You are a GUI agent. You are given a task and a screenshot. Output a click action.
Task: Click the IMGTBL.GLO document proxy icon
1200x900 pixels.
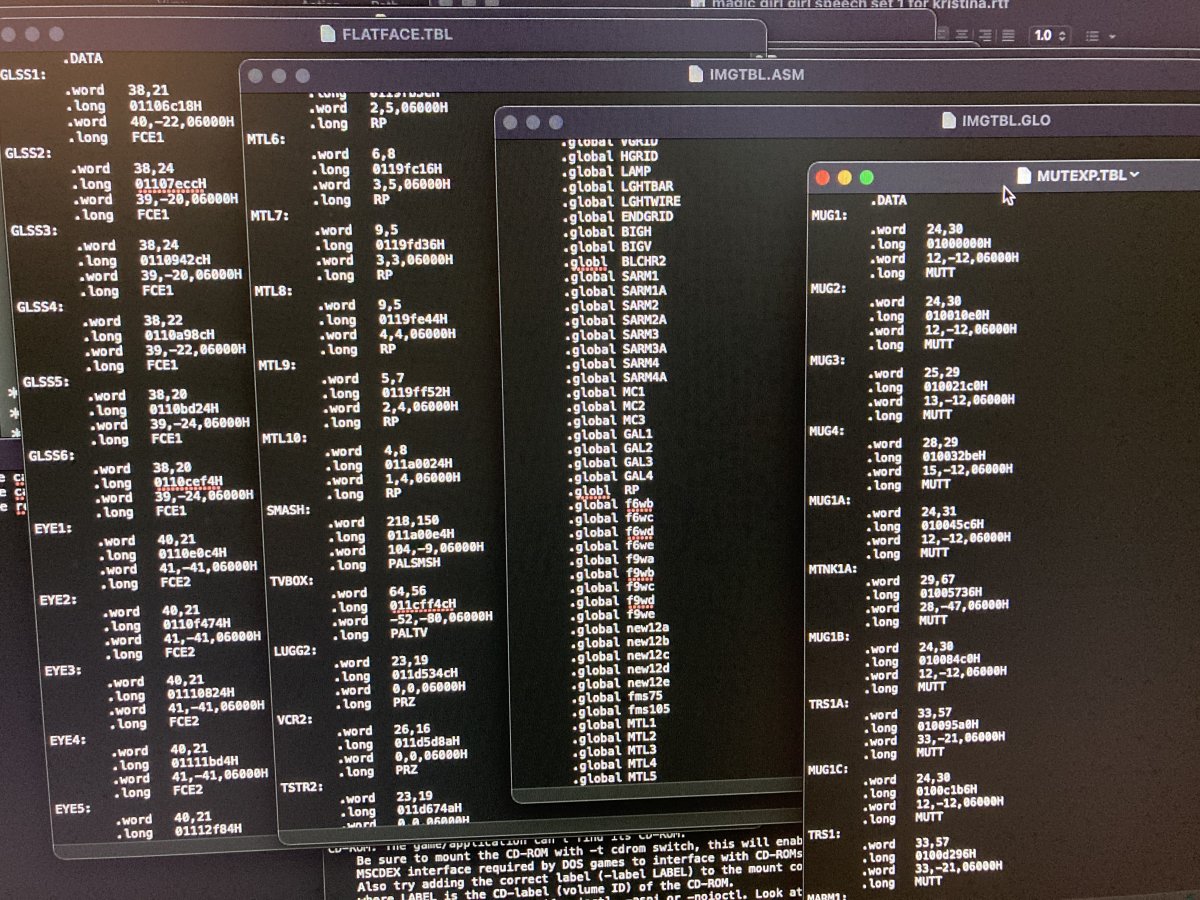pos(949,121)
